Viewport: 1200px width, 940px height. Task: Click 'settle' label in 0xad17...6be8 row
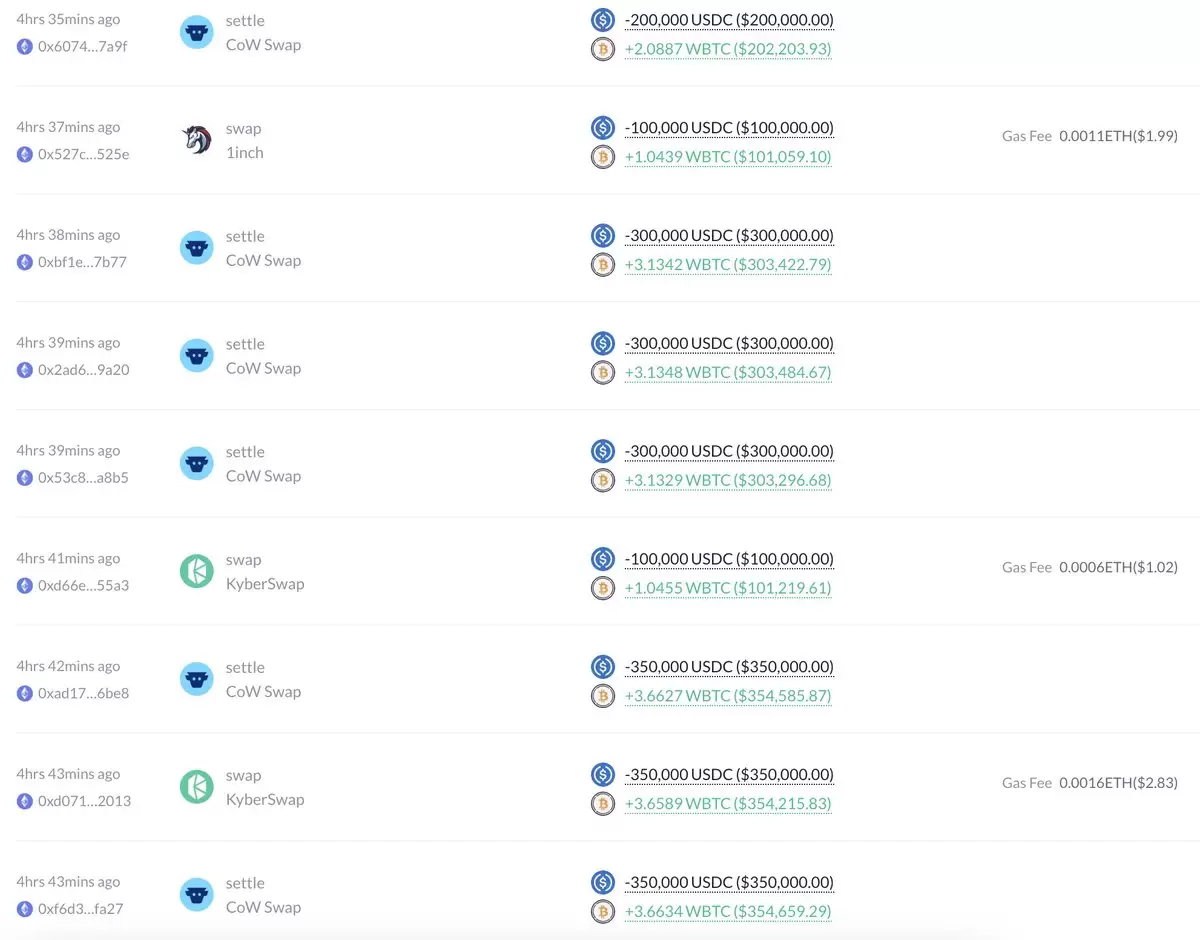pyautogui.click(x=245, y=668)
